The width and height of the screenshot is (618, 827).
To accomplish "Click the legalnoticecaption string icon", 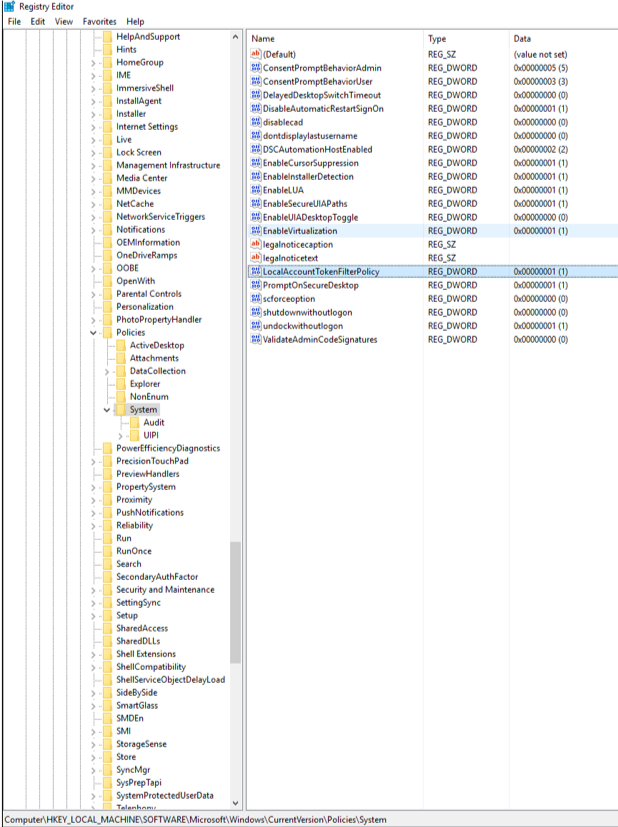I will tap(256, 244).
